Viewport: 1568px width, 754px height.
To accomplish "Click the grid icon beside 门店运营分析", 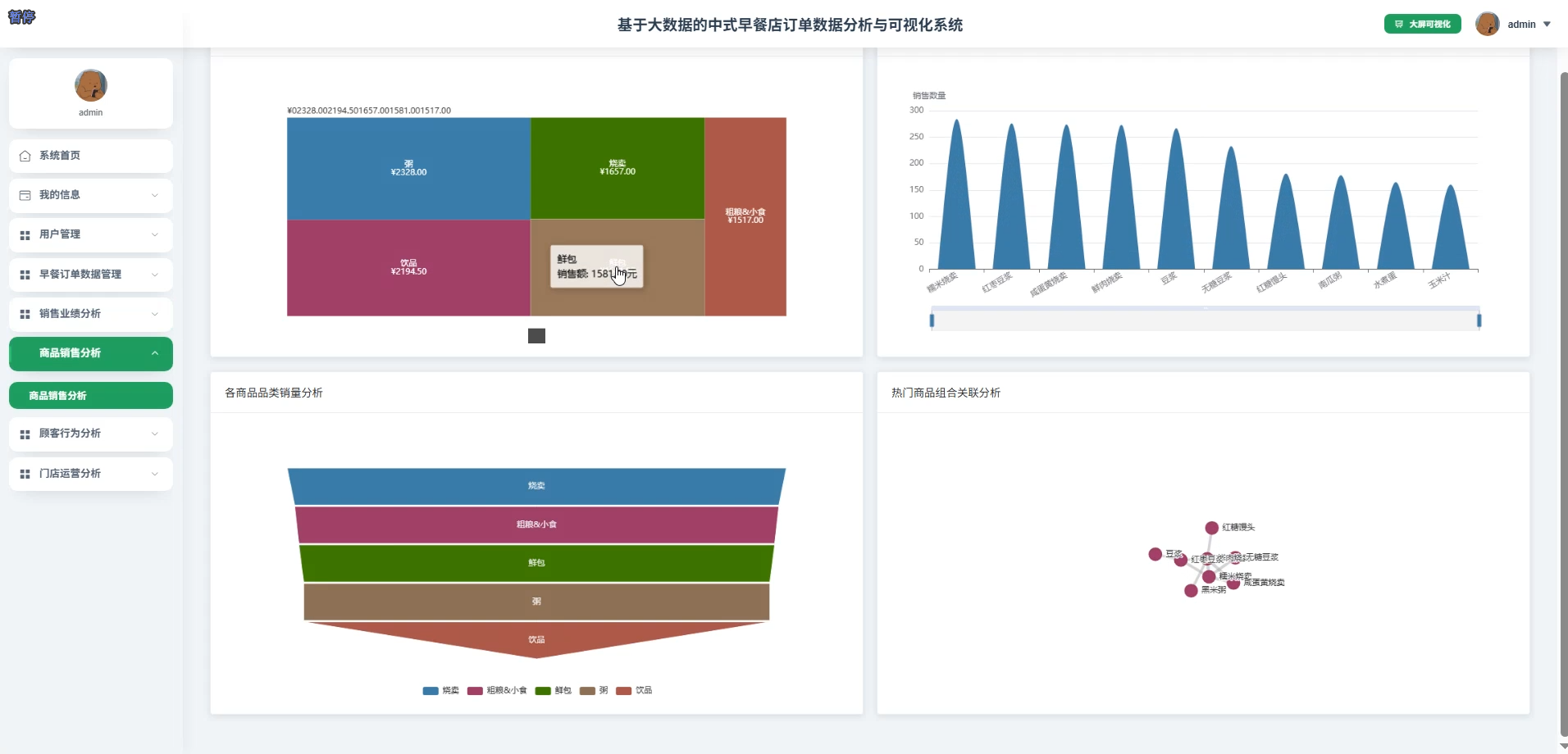I will tap(25, 474).
